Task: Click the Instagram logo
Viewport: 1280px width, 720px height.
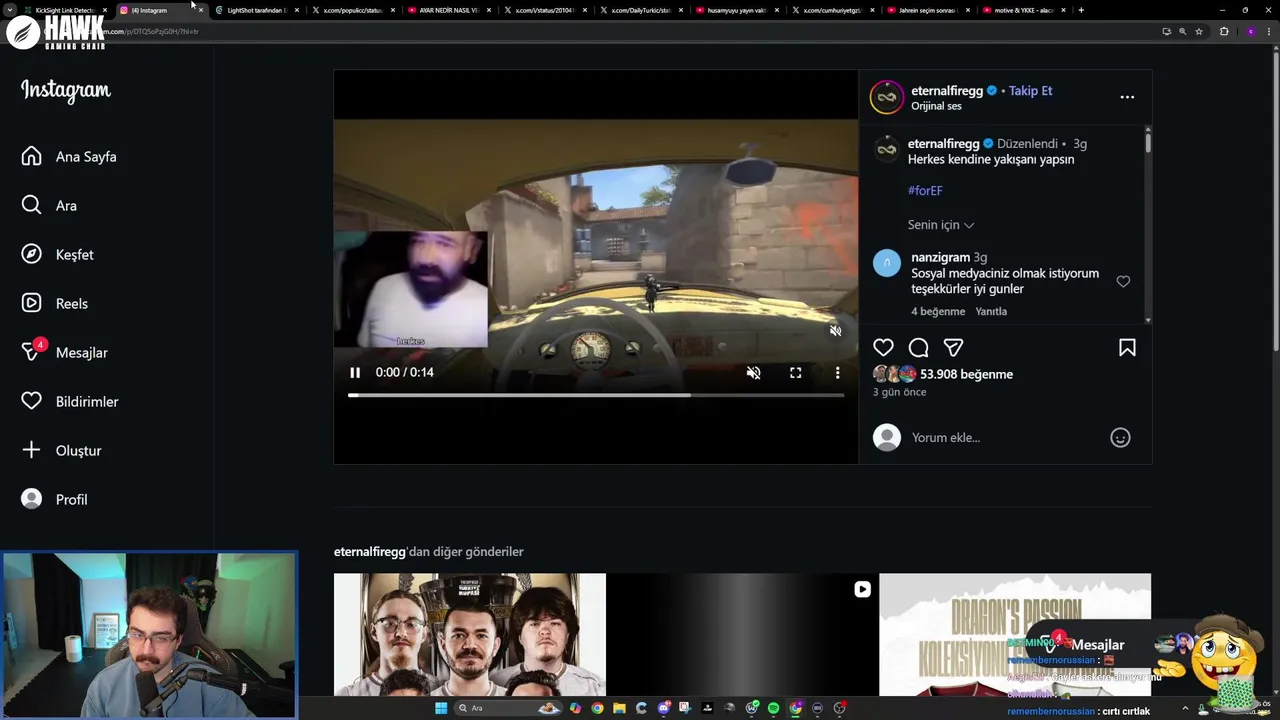Action: tap(66, 91)
